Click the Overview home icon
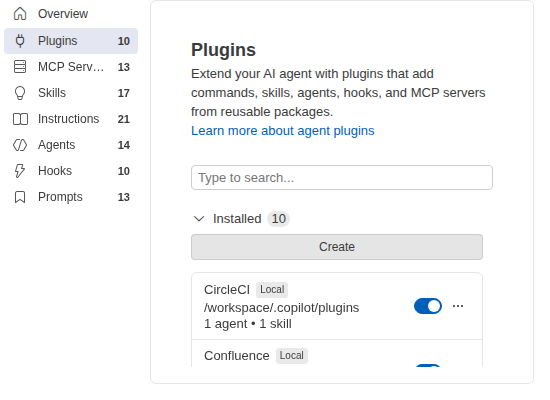The width and height of the screenshot is (550, 400). [x=20, y=14]
